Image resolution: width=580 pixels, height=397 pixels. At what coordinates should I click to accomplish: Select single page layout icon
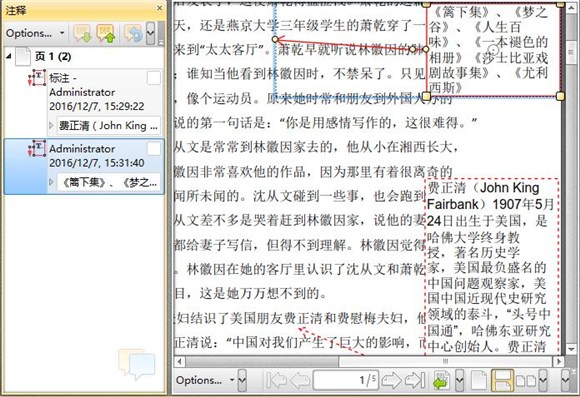pos(479,381)
